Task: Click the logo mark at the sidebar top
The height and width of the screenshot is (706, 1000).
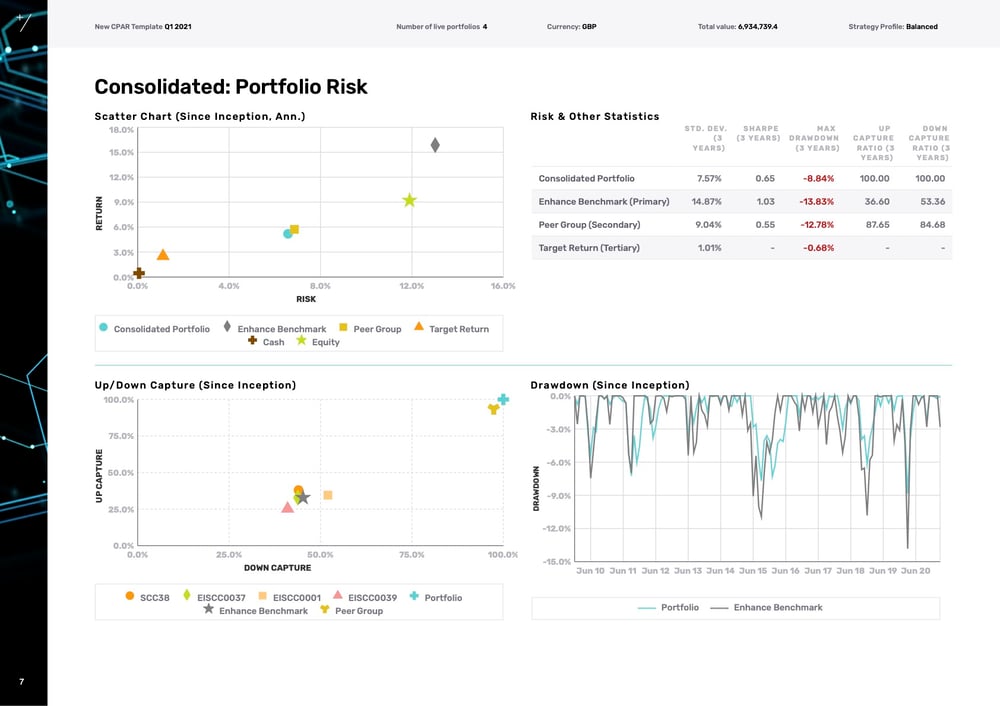Action: pos(22,22)
